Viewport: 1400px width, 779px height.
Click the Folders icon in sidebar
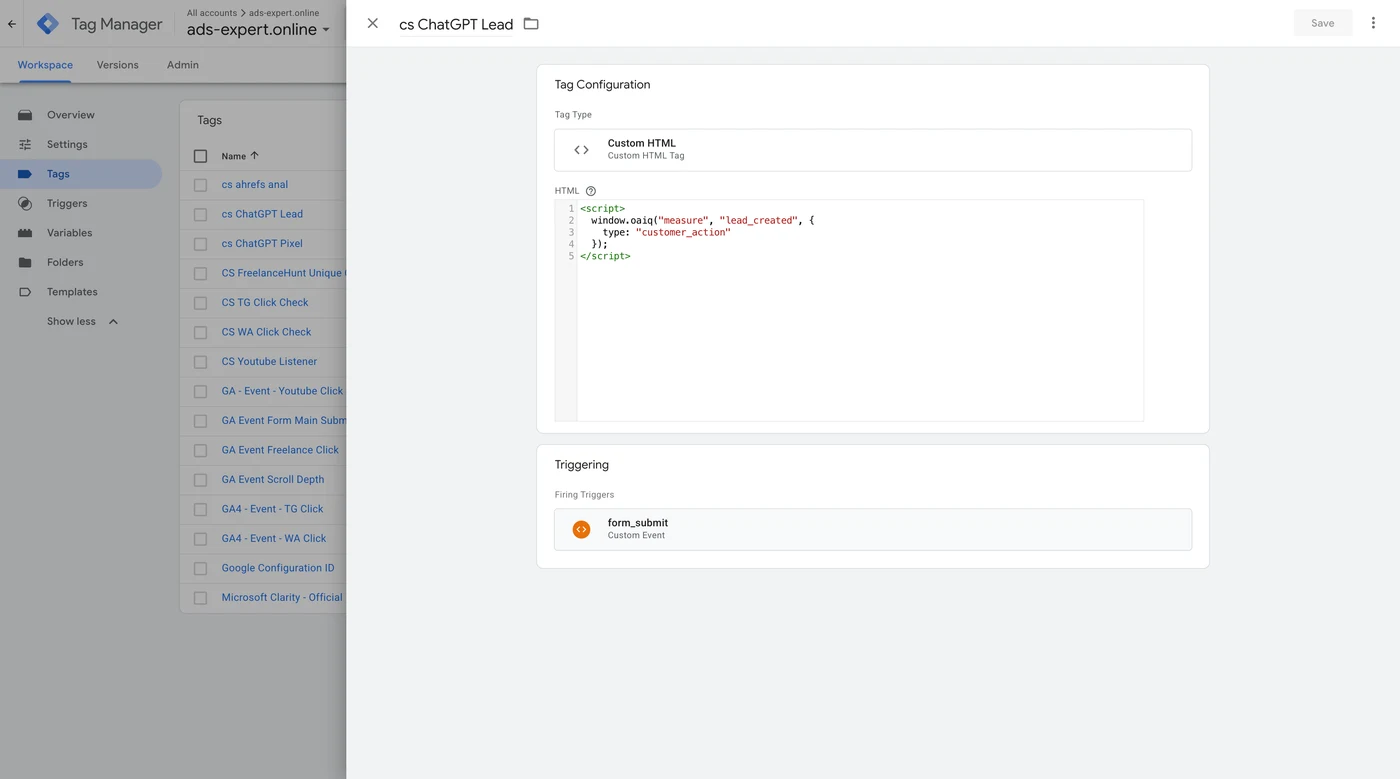pyautogui.click(x=25, y=262)
